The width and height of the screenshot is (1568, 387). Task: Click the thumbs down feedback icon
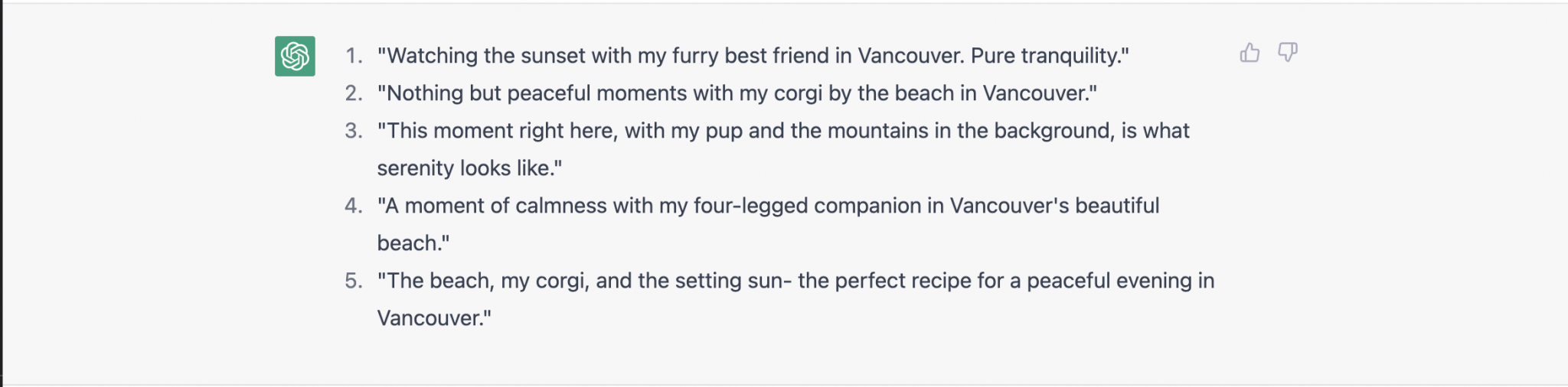pos(1288,53)
